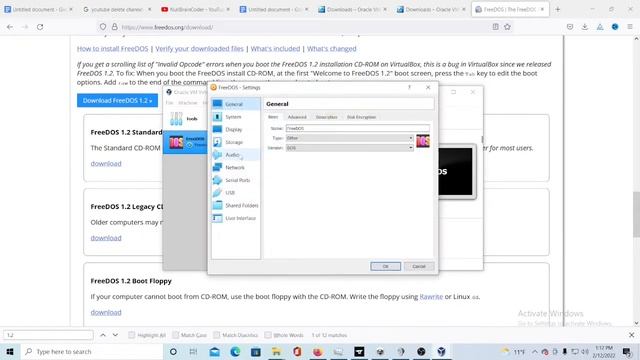Viewport: 640px width, 360px height.
Task: Click the page vertical scrollbar thumb
Action: tap(636, 214)
